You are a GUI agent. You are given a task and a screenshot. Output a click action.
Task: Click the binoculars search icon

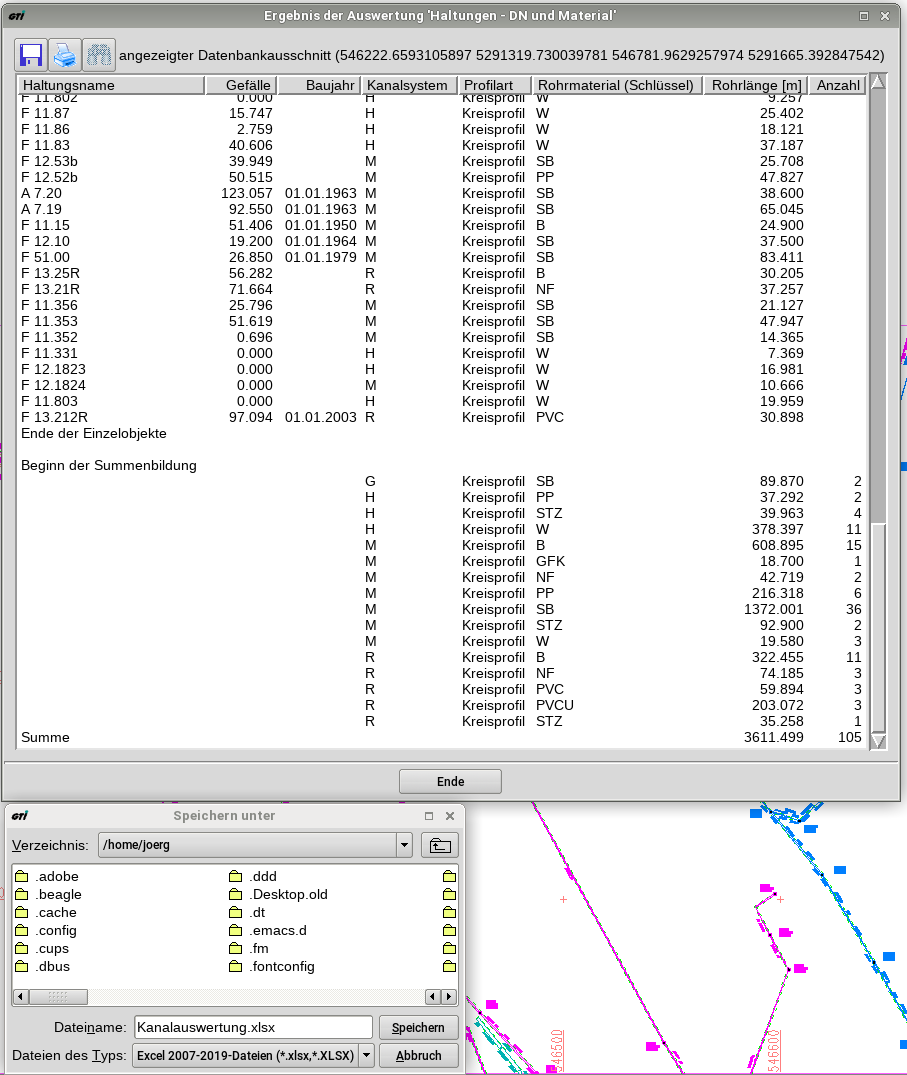(98, 55)
